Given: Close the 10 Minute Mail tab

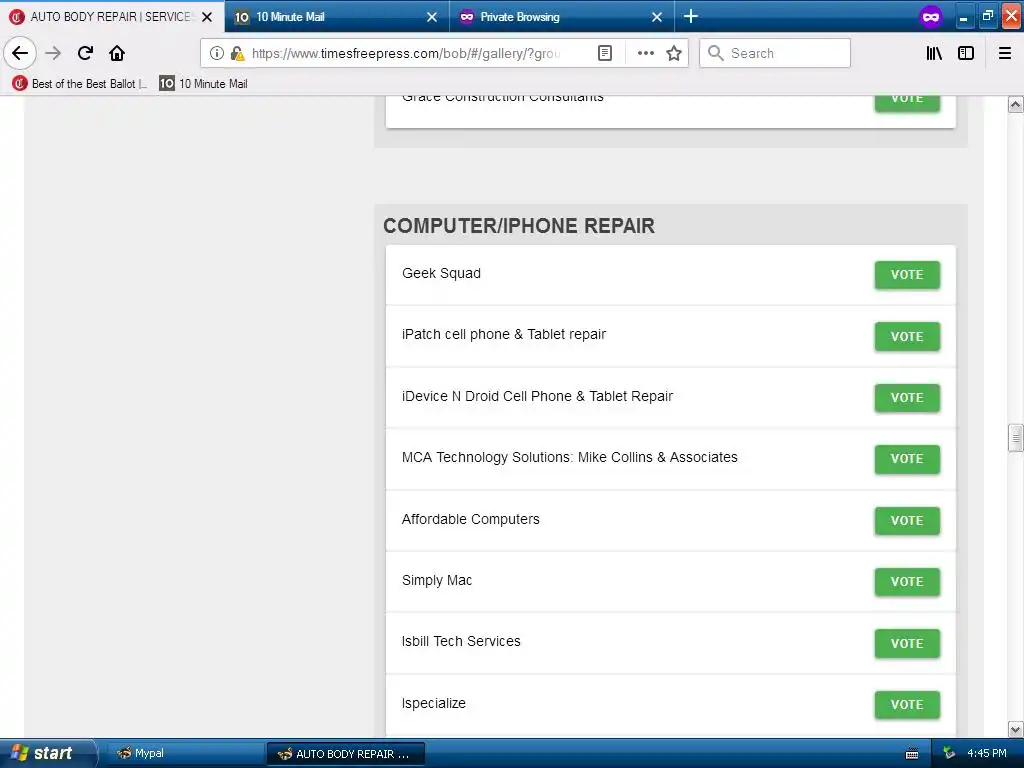Looking at the screenshot, I should coord(432,17).
